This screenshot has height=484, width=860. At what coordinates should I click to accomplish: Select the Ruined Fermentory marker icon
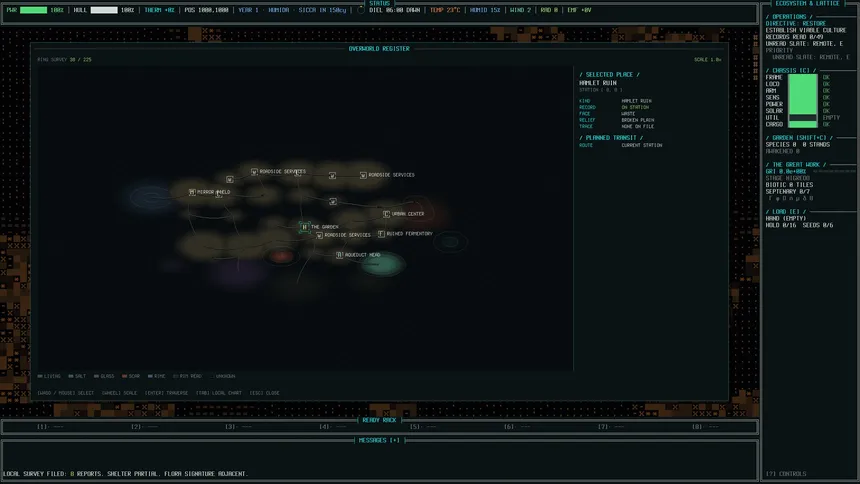(381, 234)
